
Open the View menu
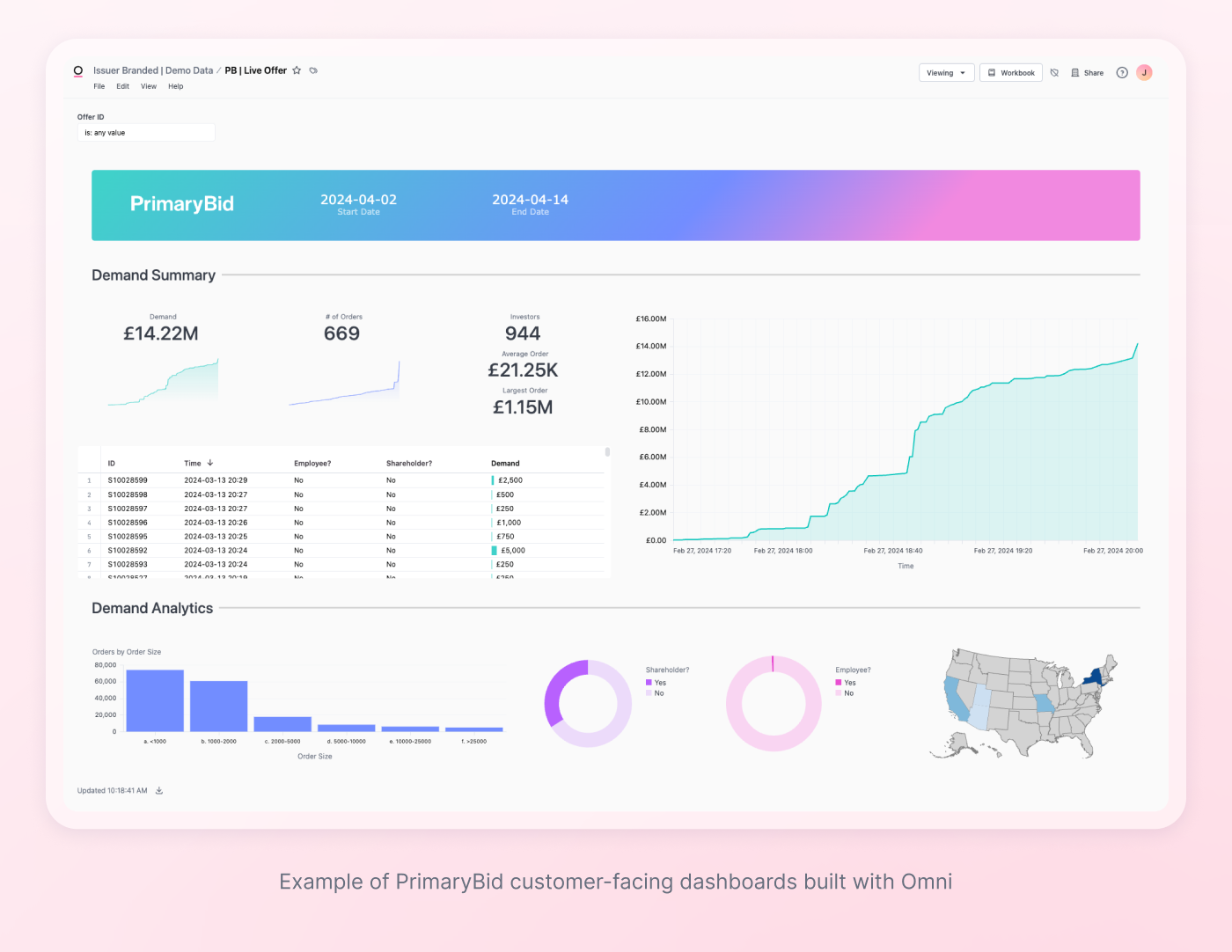(149, 86)
